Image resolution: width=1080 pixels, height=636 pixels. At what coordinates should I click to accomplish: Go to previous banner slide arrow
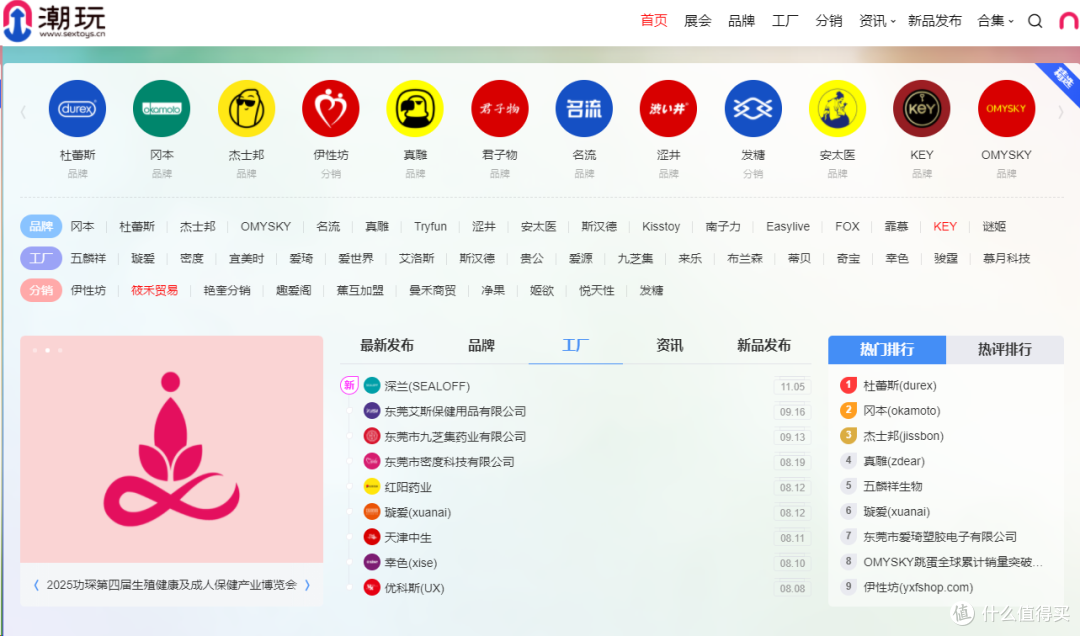[36, 585]
